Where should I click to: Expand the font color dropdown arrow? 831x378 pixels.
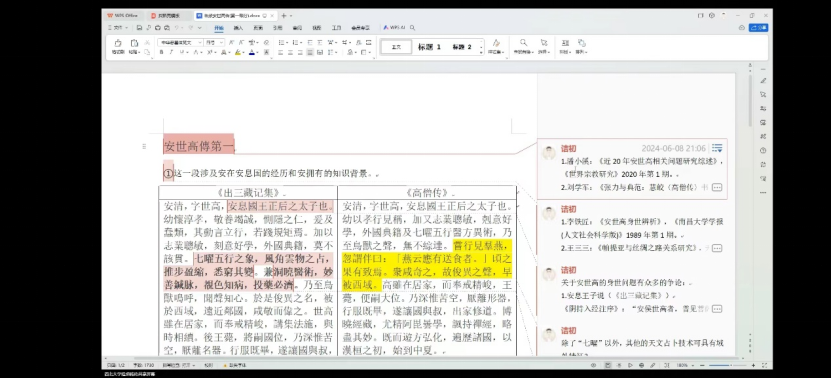(x=258, y=52)
